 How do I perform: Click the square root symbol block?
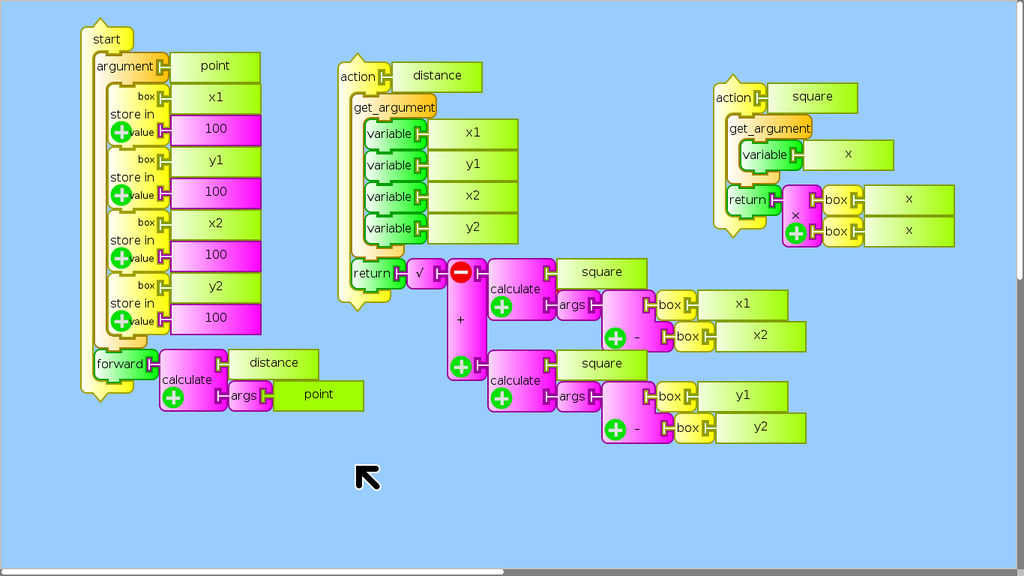click(420, 272)
